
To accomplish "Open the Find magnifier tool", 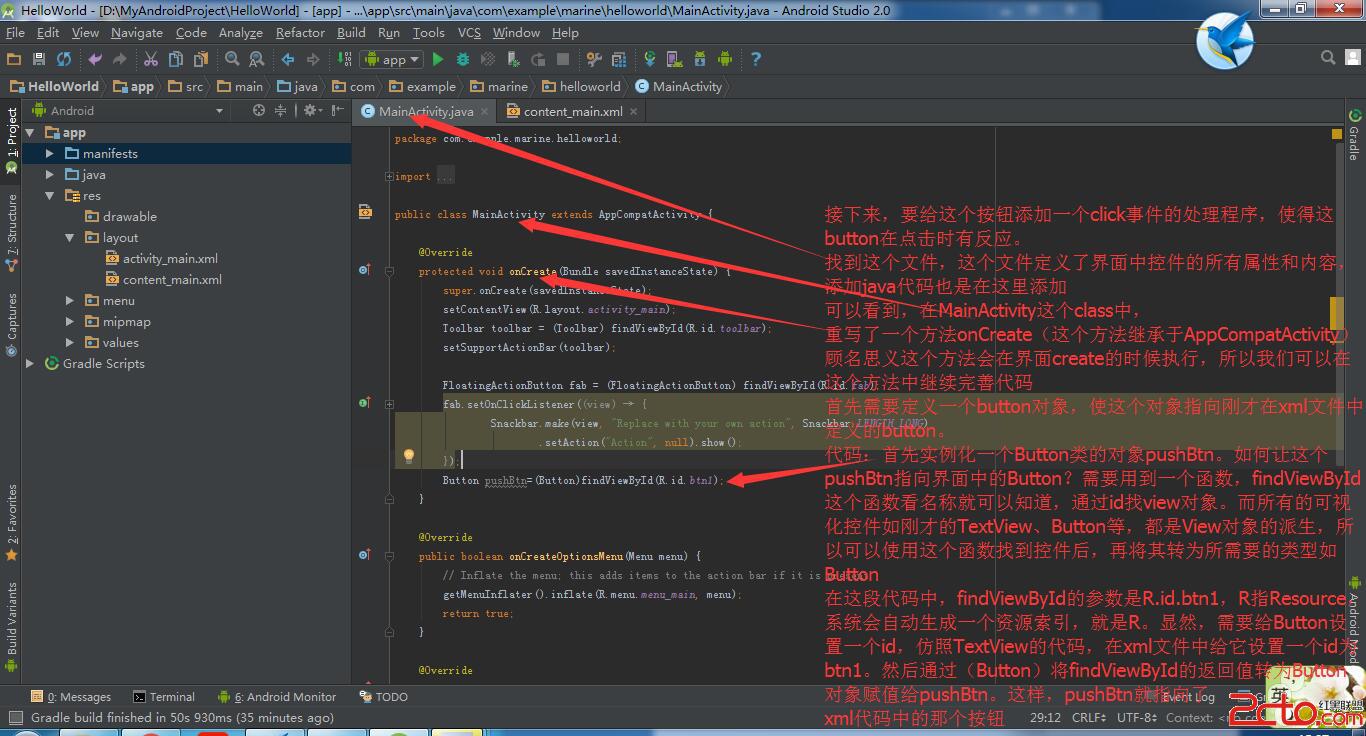I will pyautogui.click(x=232, y=60).
